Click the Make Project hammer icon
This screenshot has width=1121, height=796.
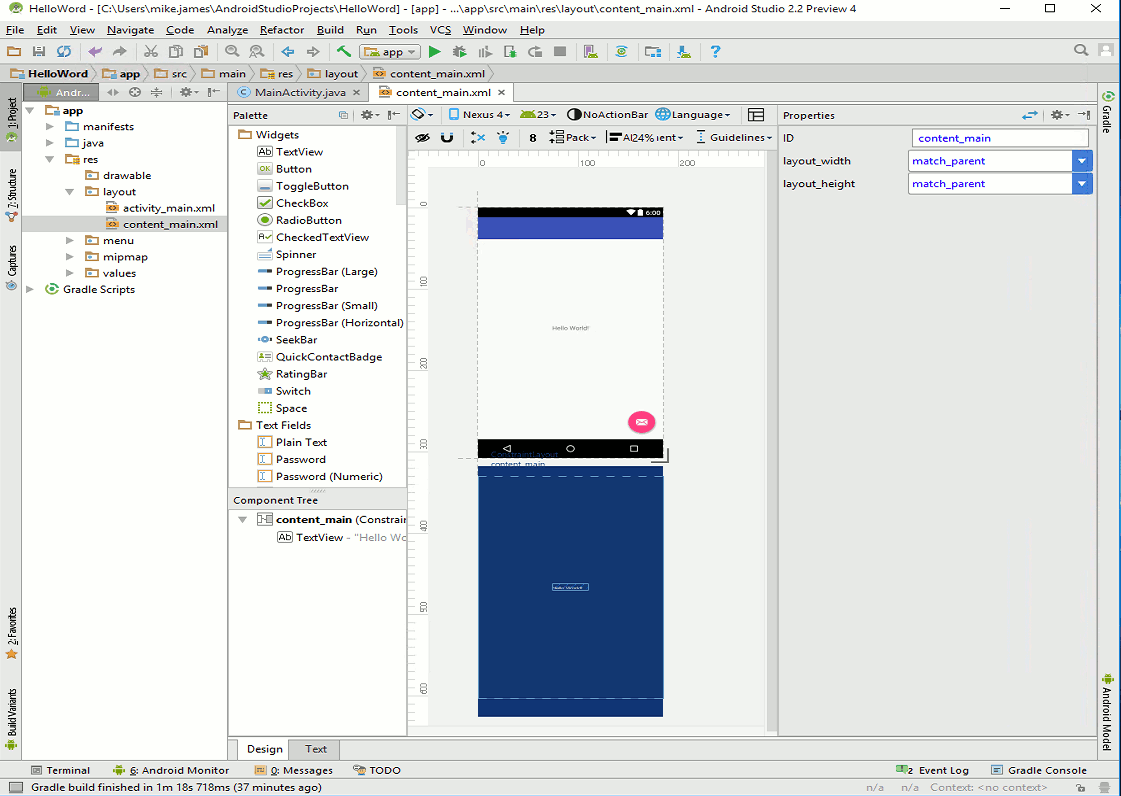[344, 51]
